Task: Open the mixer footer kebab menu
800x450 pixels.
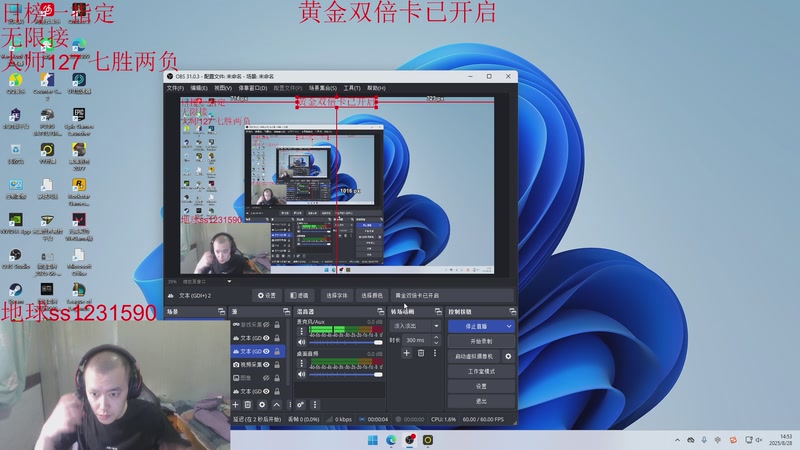Action: point(315,405)
